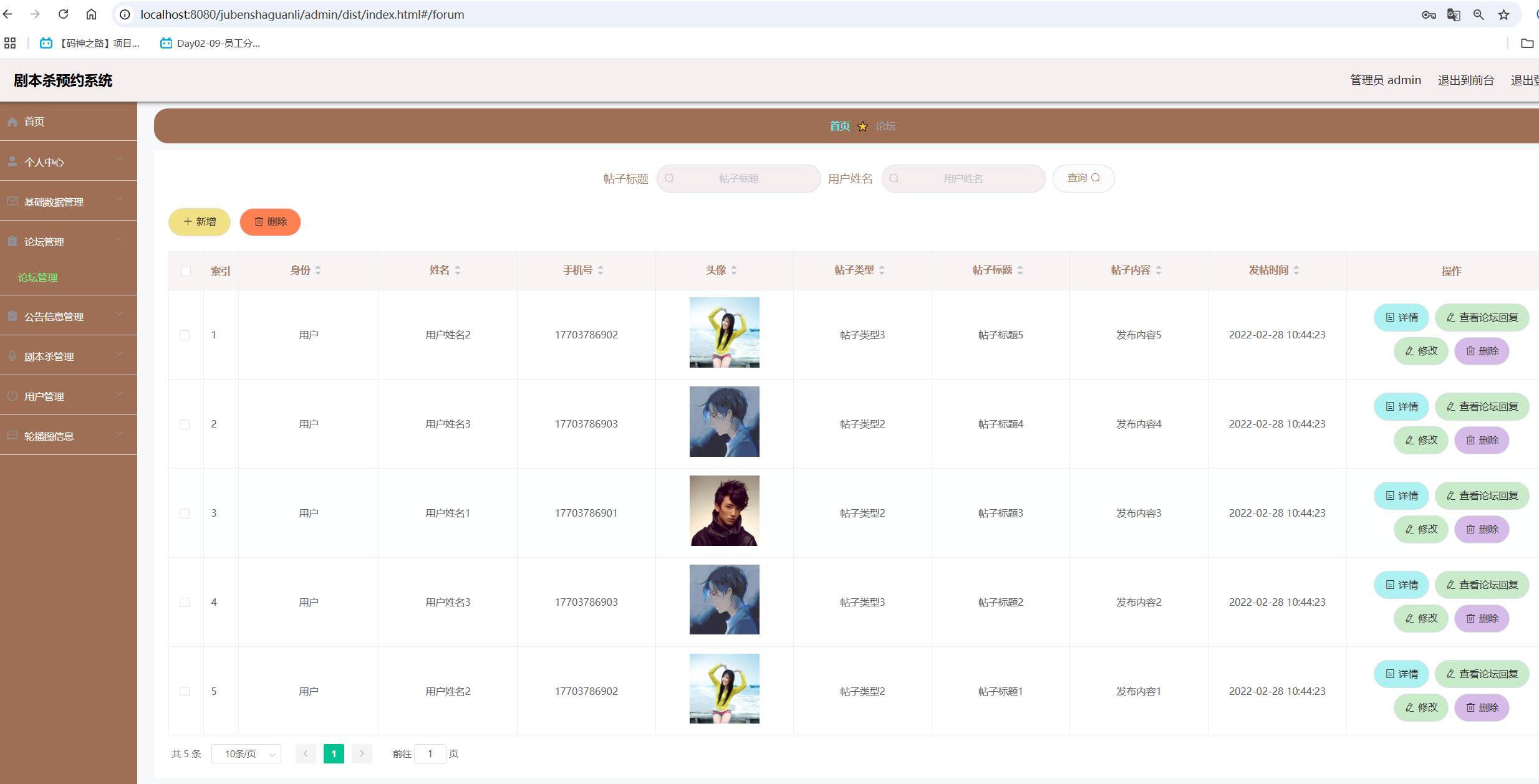The image size is (1539, 784).
Task: Select the checkbox for row 3
Action: [185, 514]
